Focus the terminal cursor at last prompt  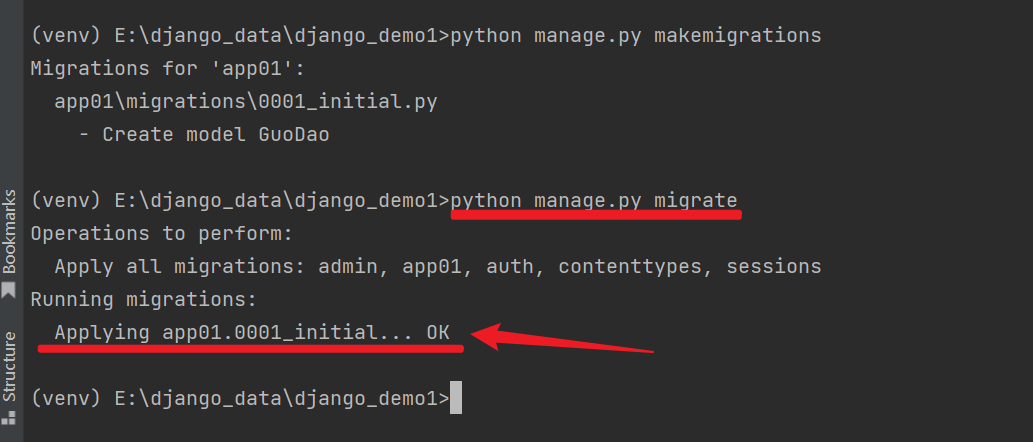pos(456,398)
